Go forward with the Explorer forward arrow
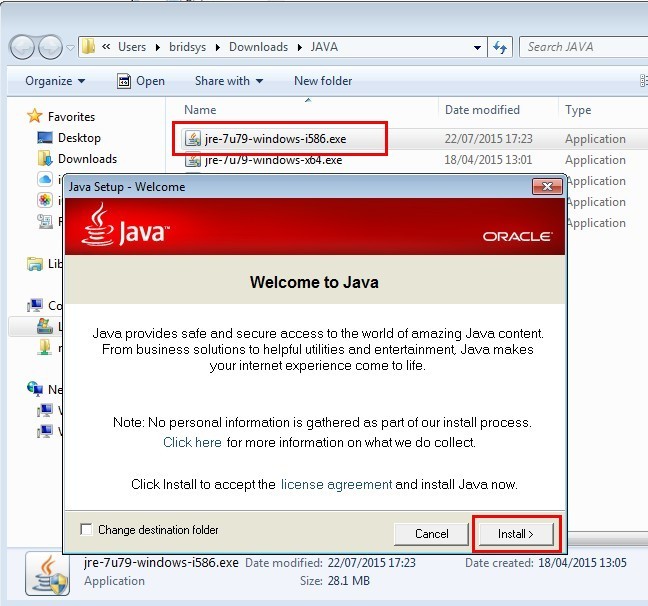 (x=50, y=47)
